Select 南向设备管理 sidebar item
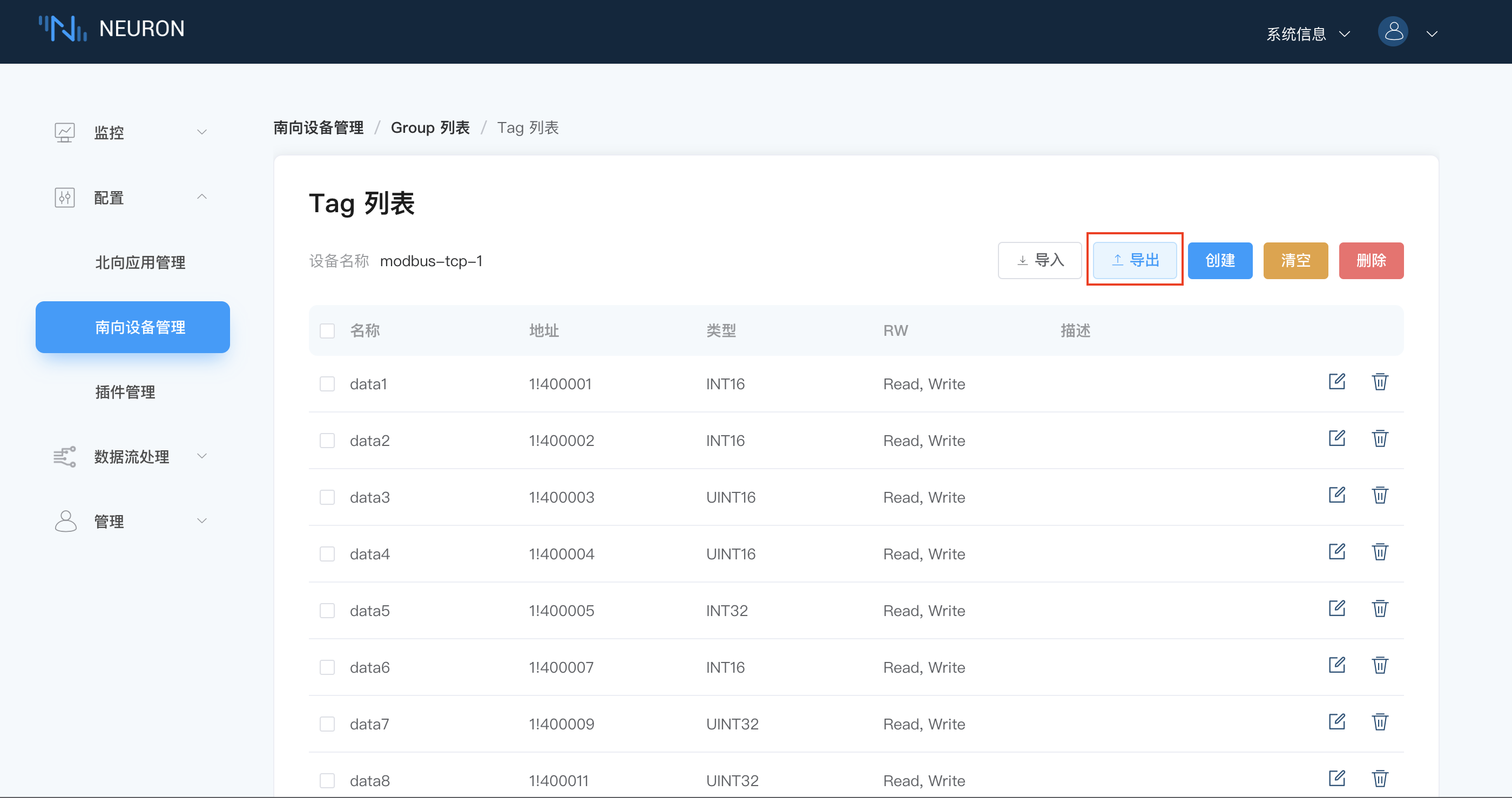This screenshot has height=798, width=1512. 133,327
